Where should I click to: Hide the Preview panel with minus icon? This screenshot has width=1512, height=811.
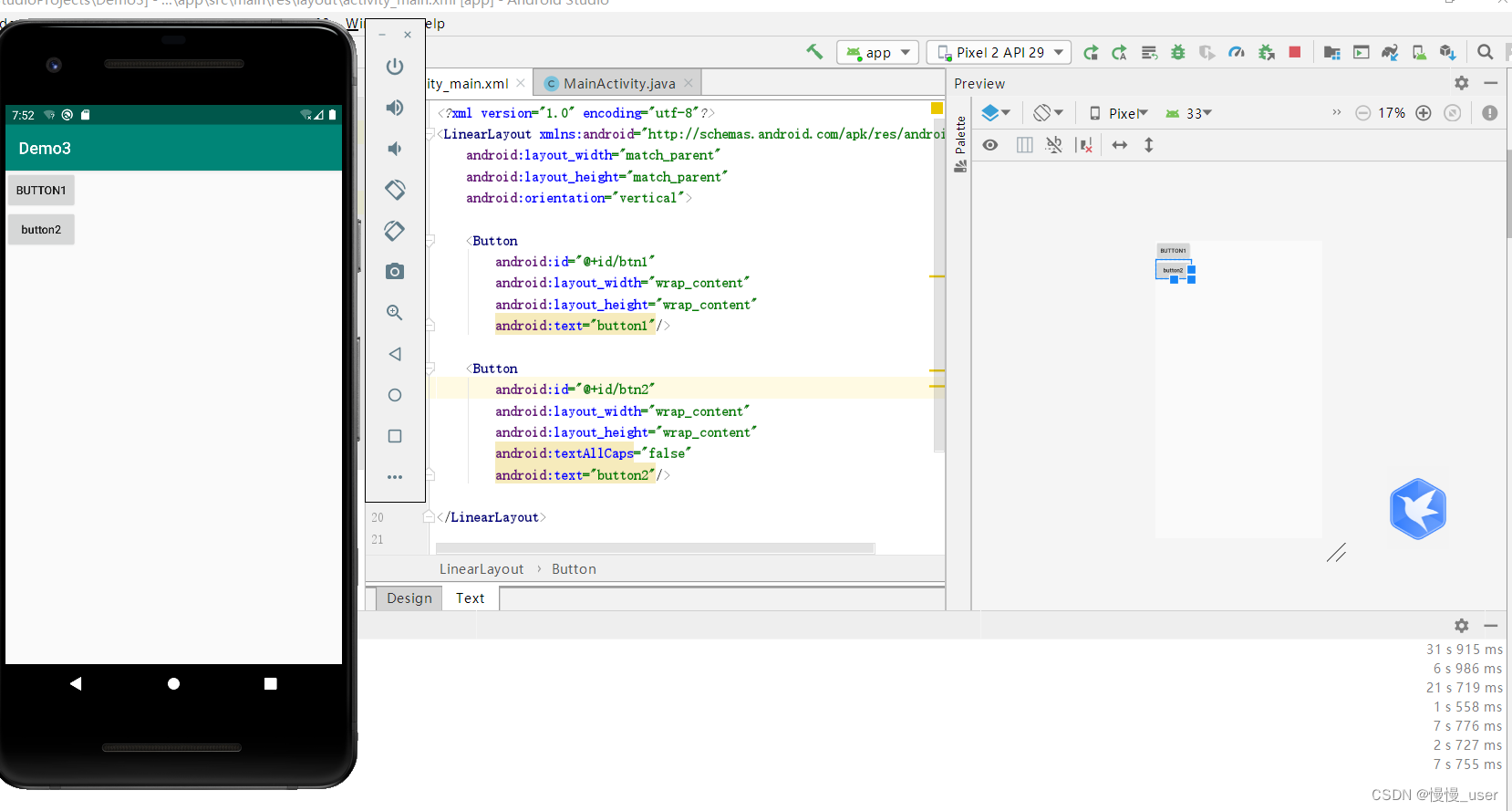pos(1491,83)
